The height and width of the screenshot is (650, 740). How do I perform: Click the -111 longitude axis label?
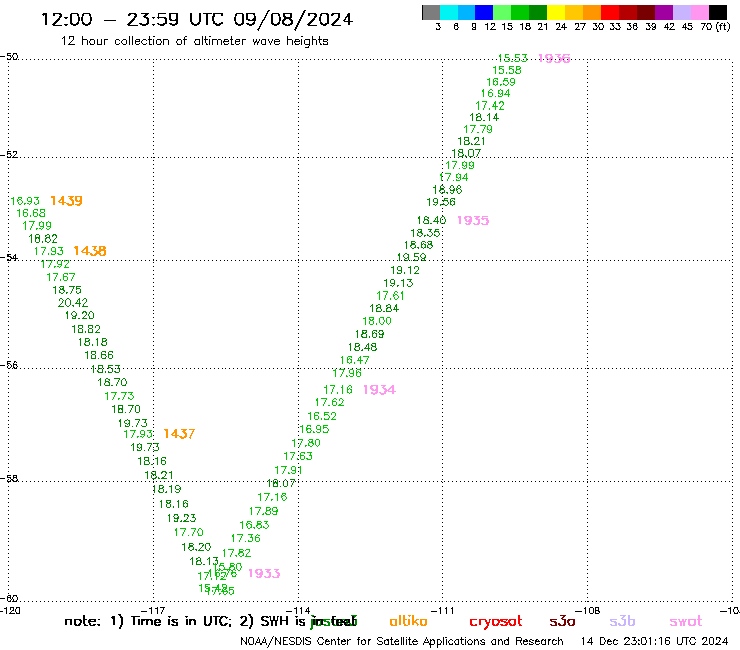[443, 610]
